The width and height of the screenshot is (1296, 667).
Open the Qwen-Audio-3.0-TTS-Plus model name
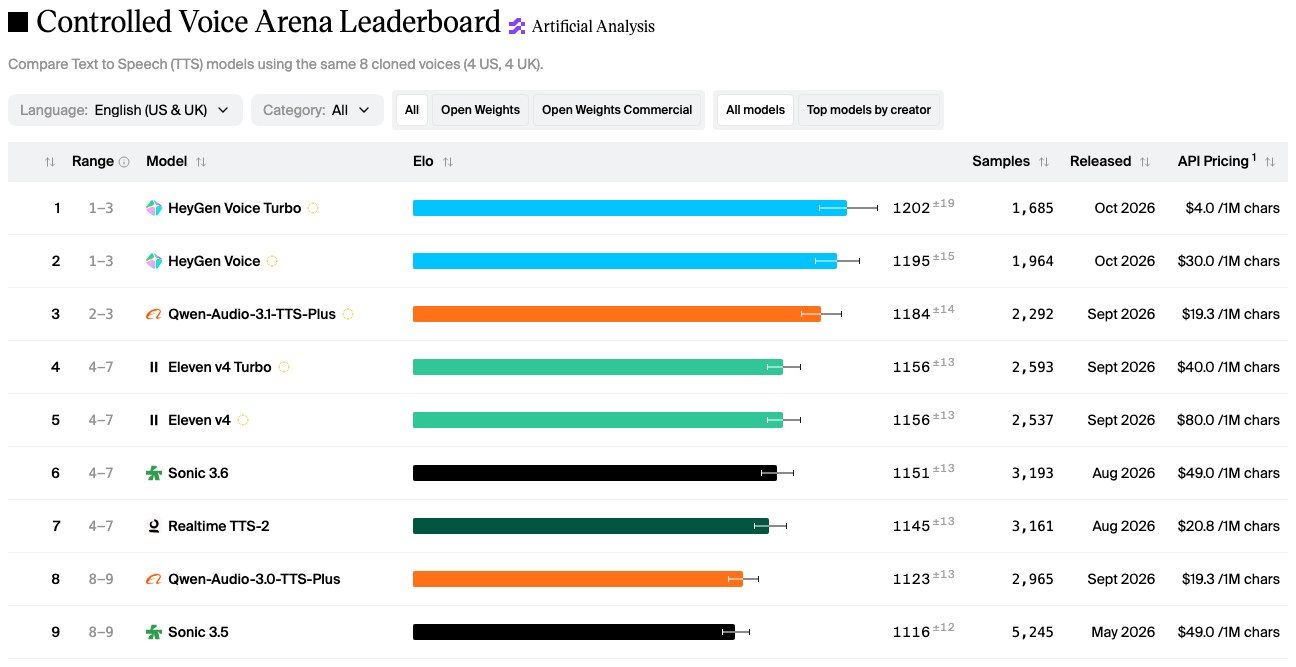click(254, 579)
